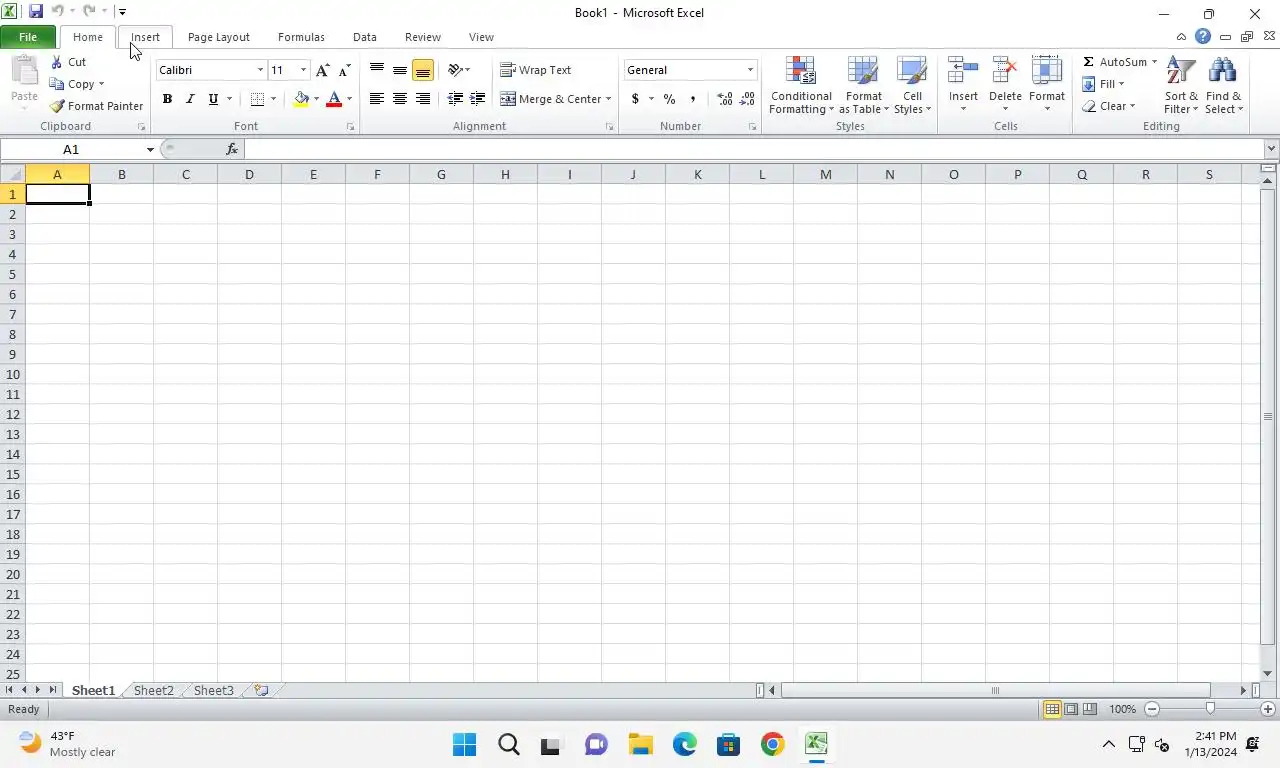Open Find & Select binoculars
The height and width of the screenshot is (768, 1280).
1223,86
